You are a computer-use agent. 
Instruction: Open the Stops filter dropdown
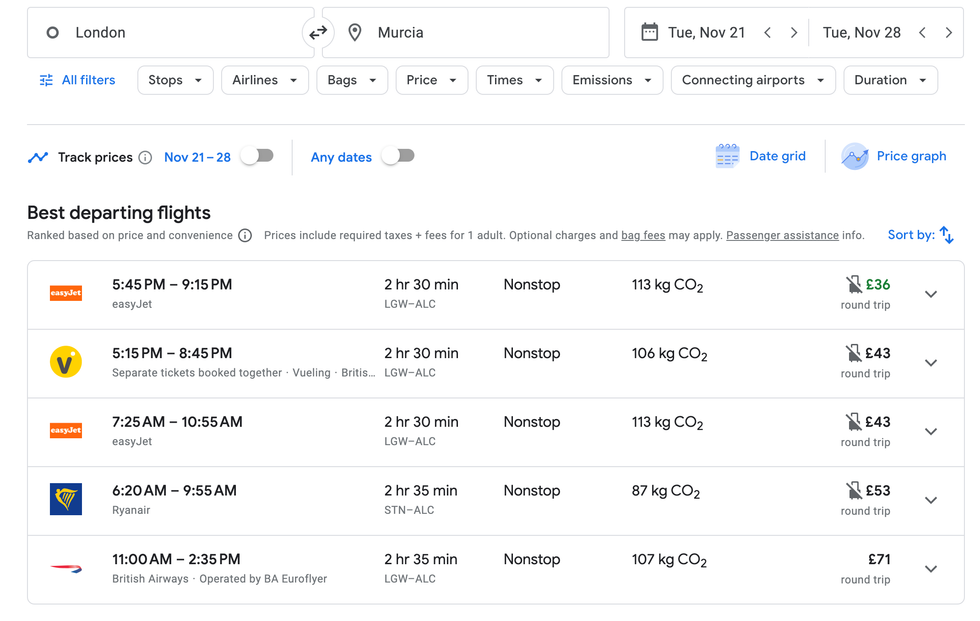[x=175, y=80]
